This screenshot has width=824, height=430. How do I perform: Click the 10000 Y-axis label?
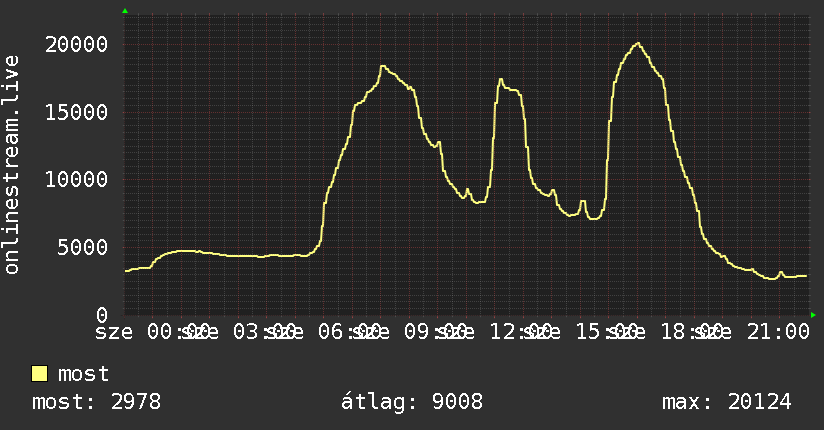76,179
